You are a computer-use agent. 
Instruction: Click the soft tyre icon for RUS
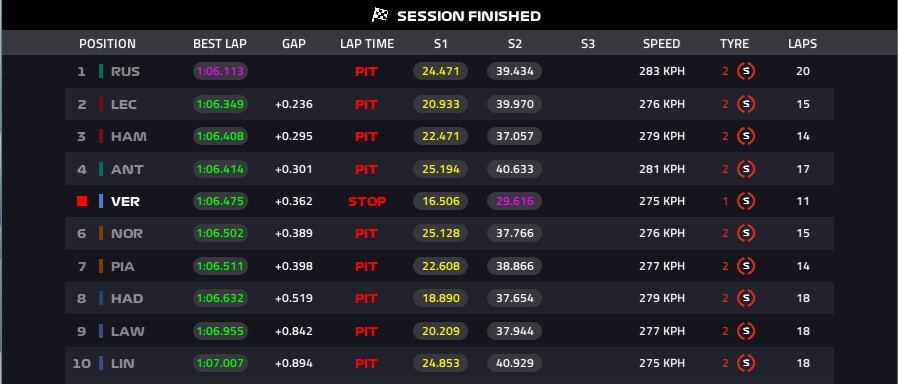(746, 72)
